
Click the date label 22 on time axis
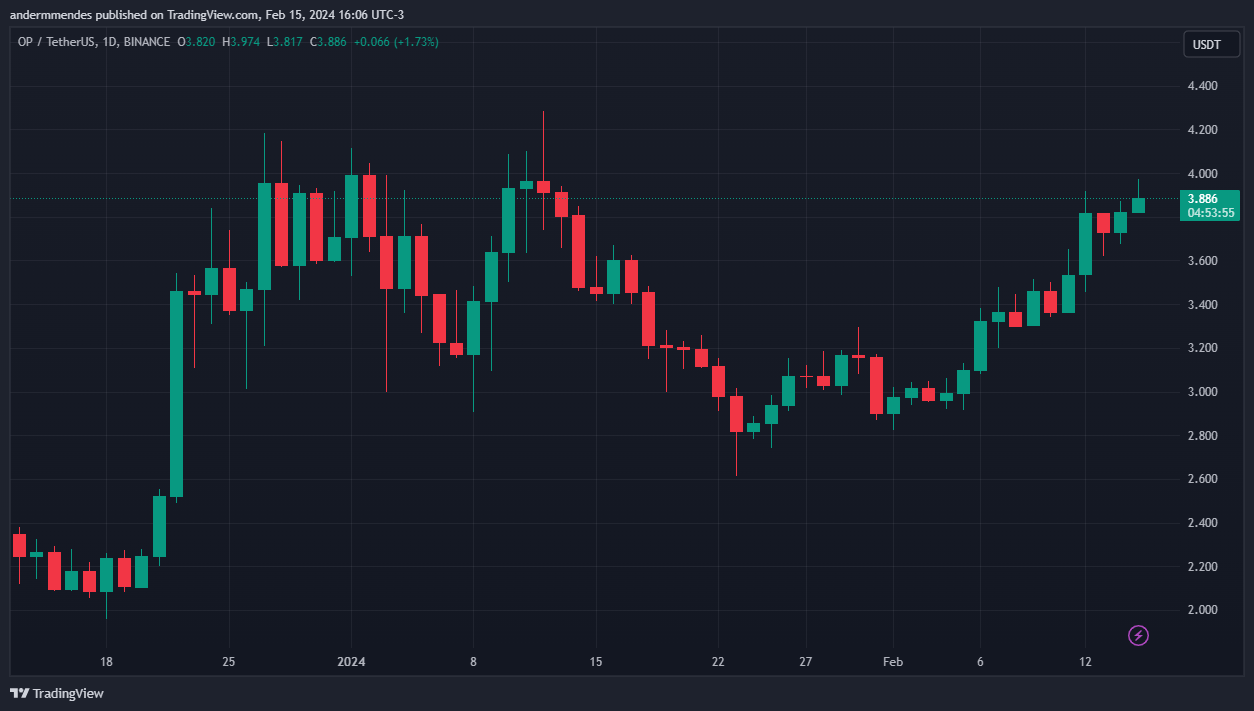tap(718, 662)
